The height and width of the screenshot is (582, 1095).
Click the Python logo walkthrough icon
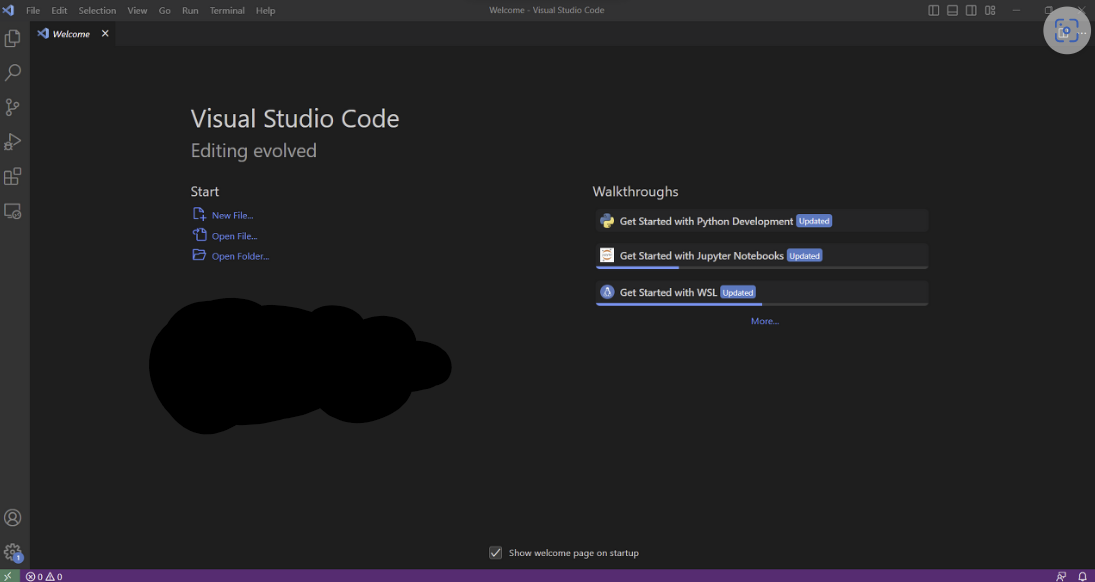point(607,221)
